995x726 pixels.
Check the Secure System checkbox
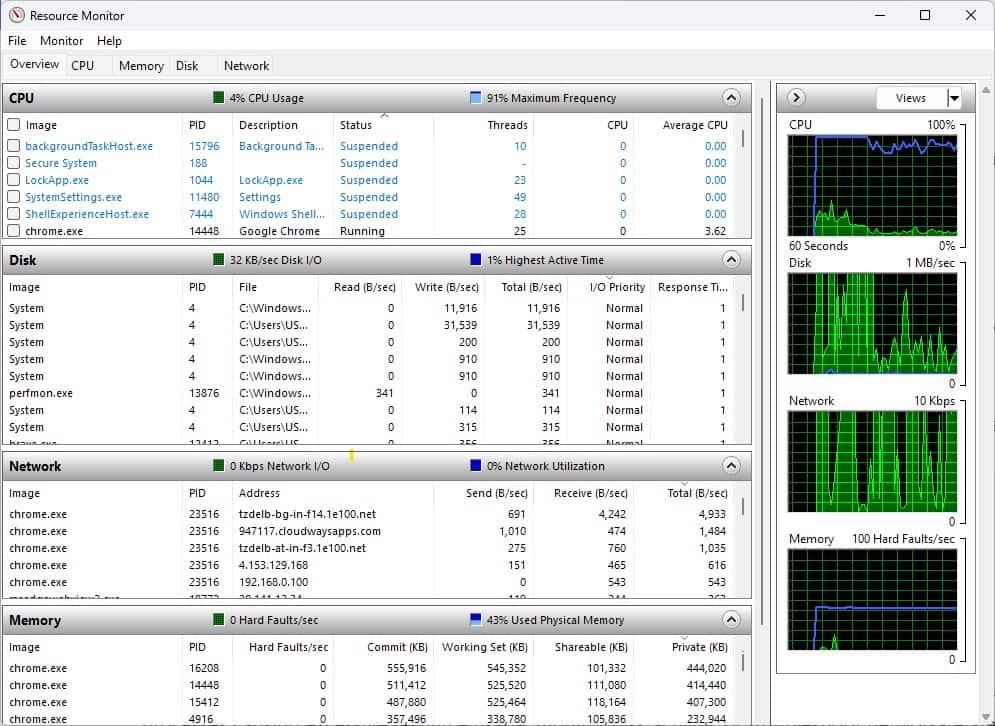[13, 163]
